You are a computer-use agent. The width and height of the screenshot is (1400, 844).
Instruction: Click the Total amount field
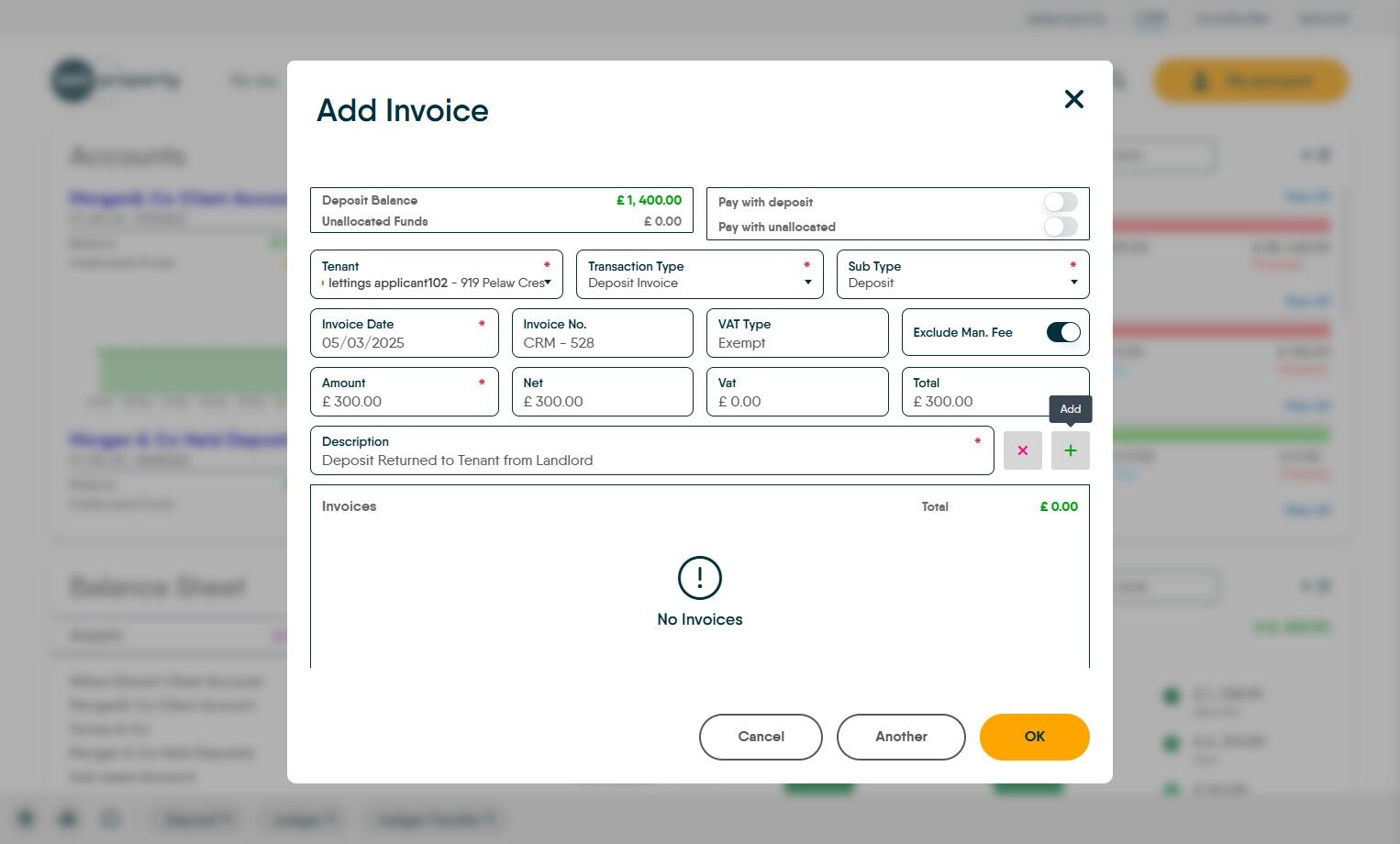(x=995, y=392)
